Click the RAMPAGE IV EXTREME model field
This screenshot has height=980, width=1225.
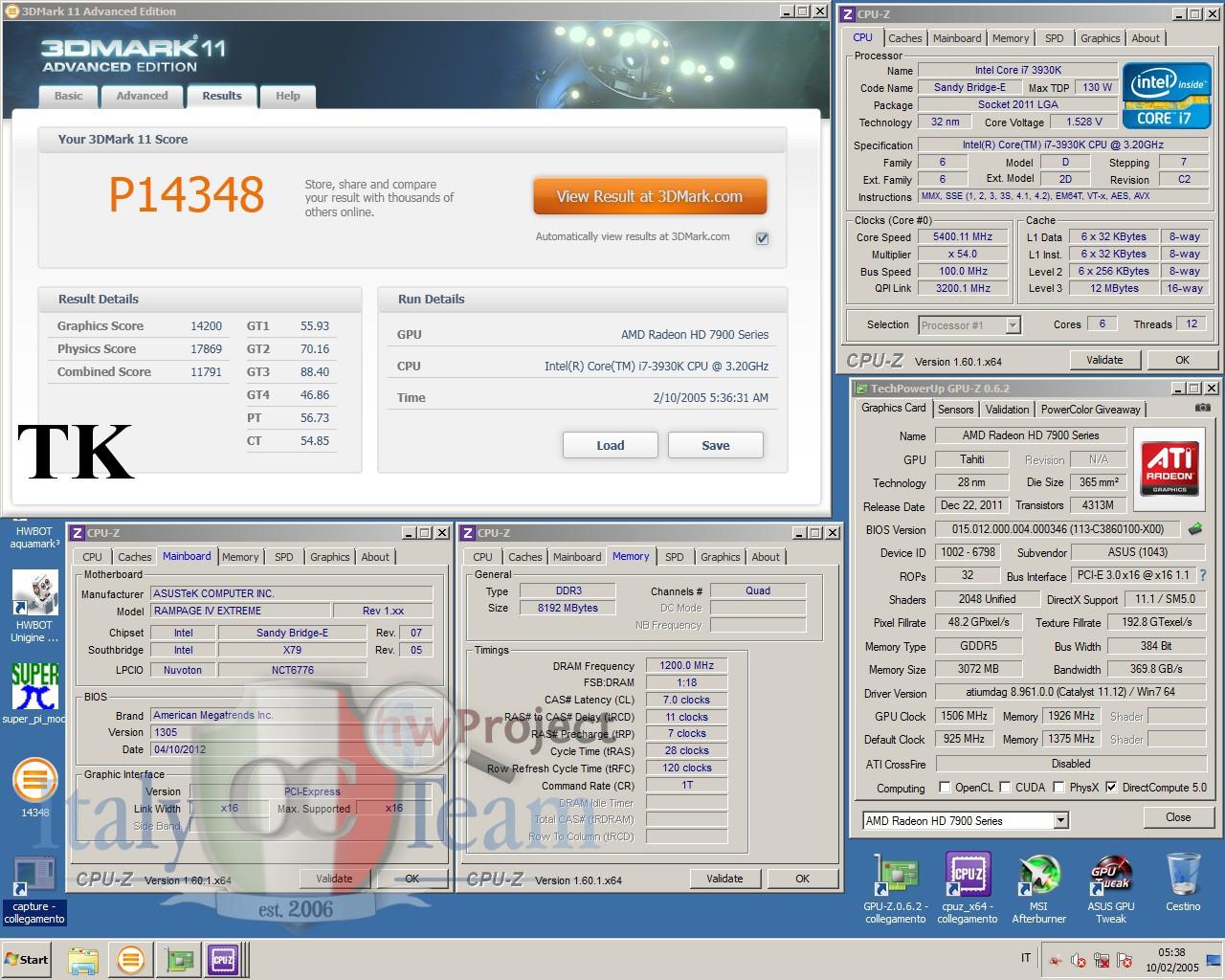point(239,611)
